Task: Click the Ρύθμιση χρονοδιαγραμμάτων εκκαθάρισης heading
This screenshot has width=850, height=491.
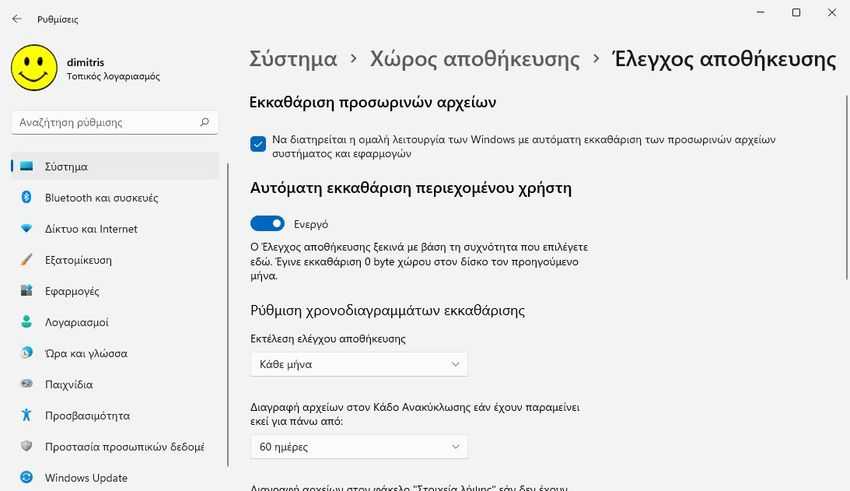Action: point(388,311)
